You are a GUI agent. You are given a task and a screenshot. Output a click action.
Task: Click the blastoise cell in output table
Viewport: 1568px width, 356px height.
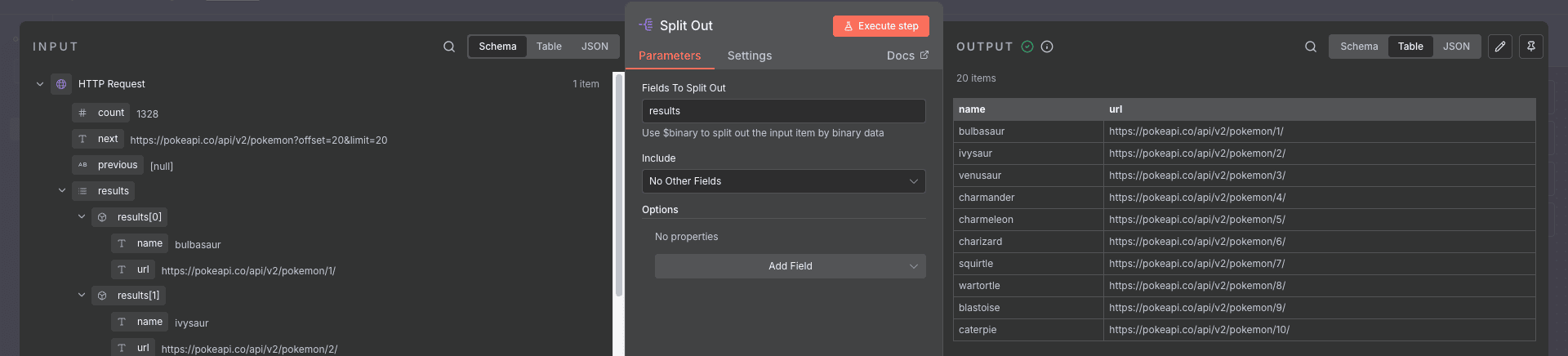1028,308
